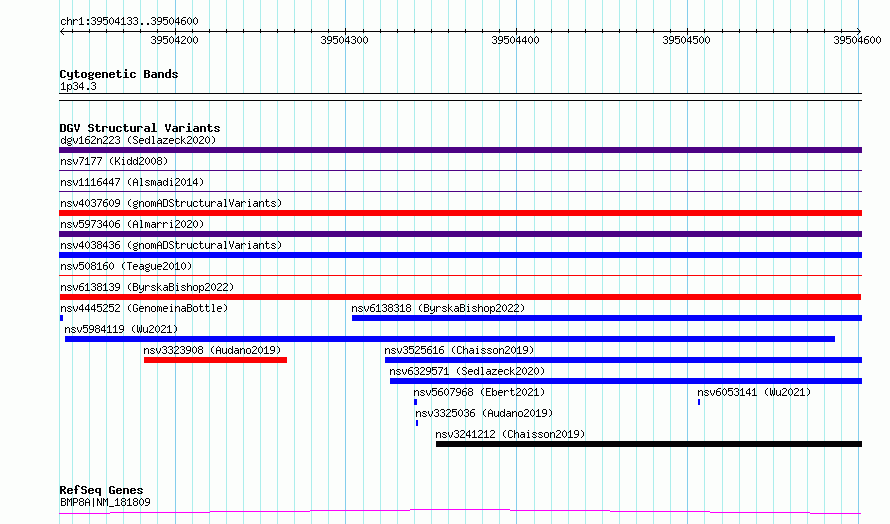This screenshot has height=524, width=890.
Task: Select the long blue bar under nsv5984119
Action: (450, 339)
